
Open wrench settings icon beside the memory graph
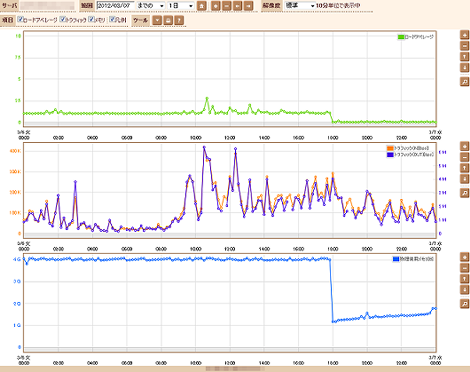click(x=465, y=304)
